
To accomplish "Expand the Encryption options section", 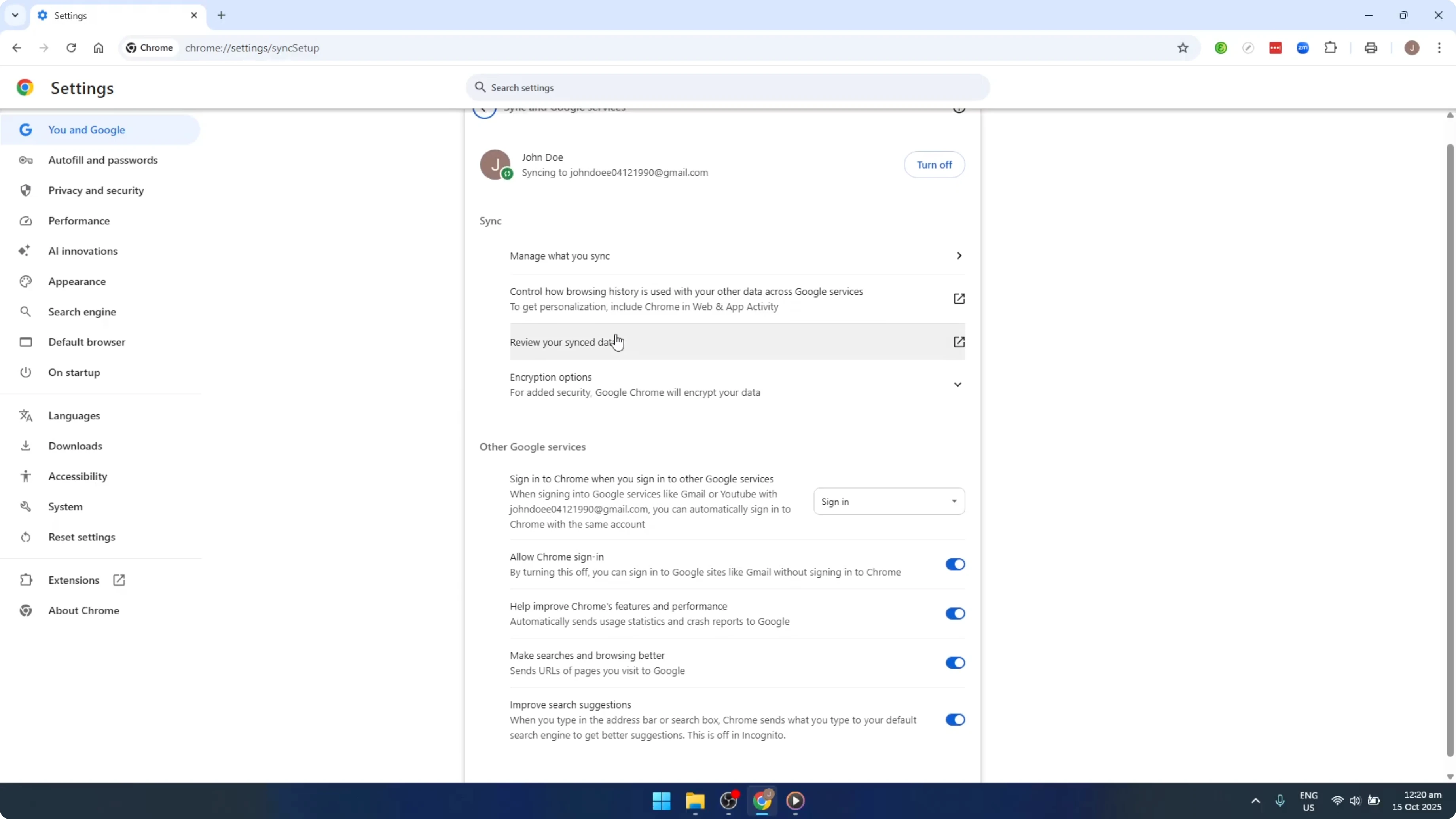I will pyautogui.click(x=958, y=384).
